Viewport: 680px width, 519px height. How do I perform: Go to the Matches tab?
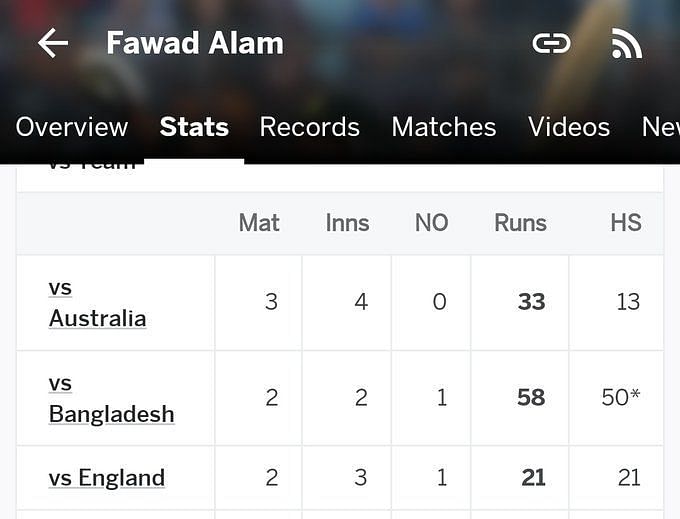tap(444, 127)
